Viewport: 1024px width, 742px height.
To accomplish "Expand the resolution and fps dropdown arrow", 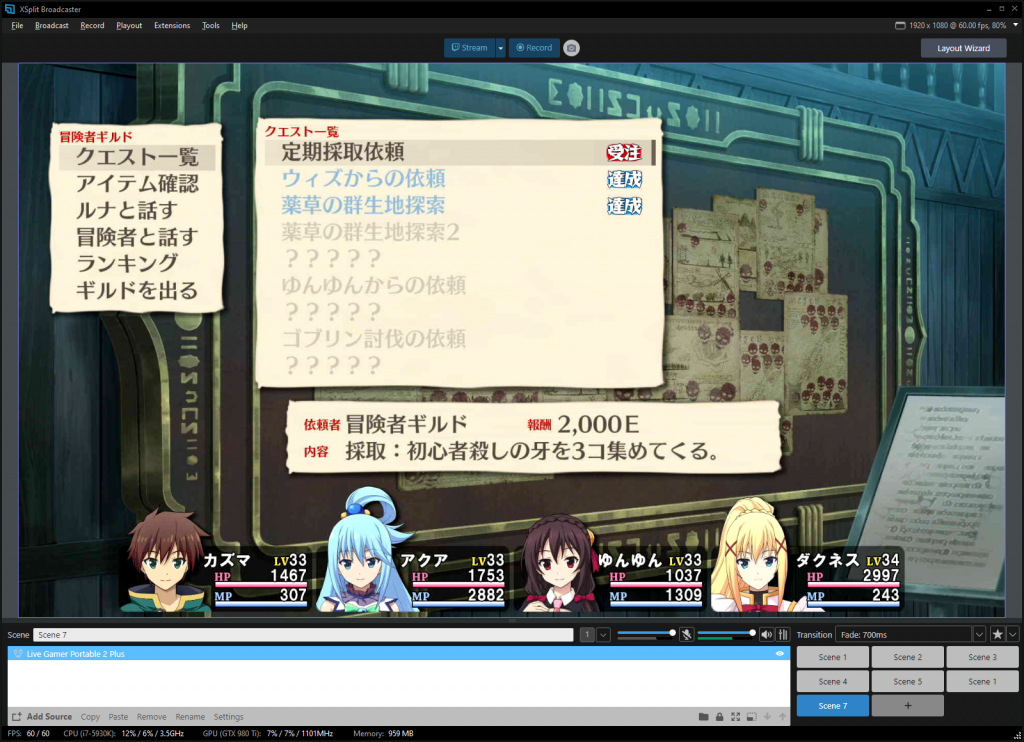I will pyautogui.click(x=1016, y=25).
